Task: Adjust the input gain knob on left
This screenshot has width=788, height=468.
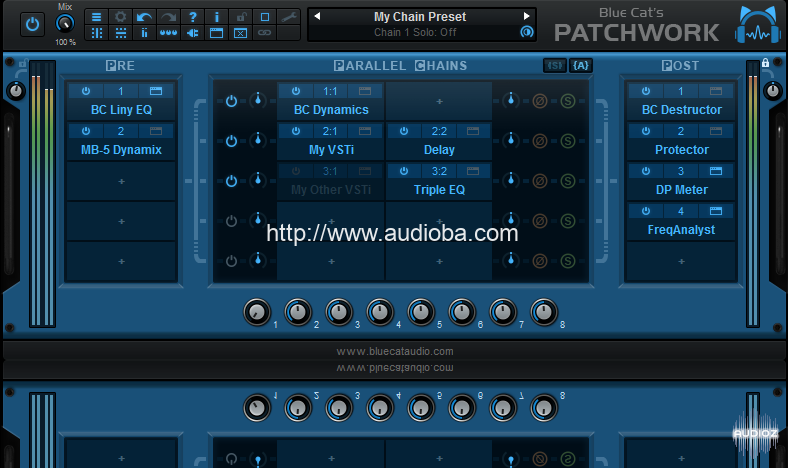Action: coord(16,91)
